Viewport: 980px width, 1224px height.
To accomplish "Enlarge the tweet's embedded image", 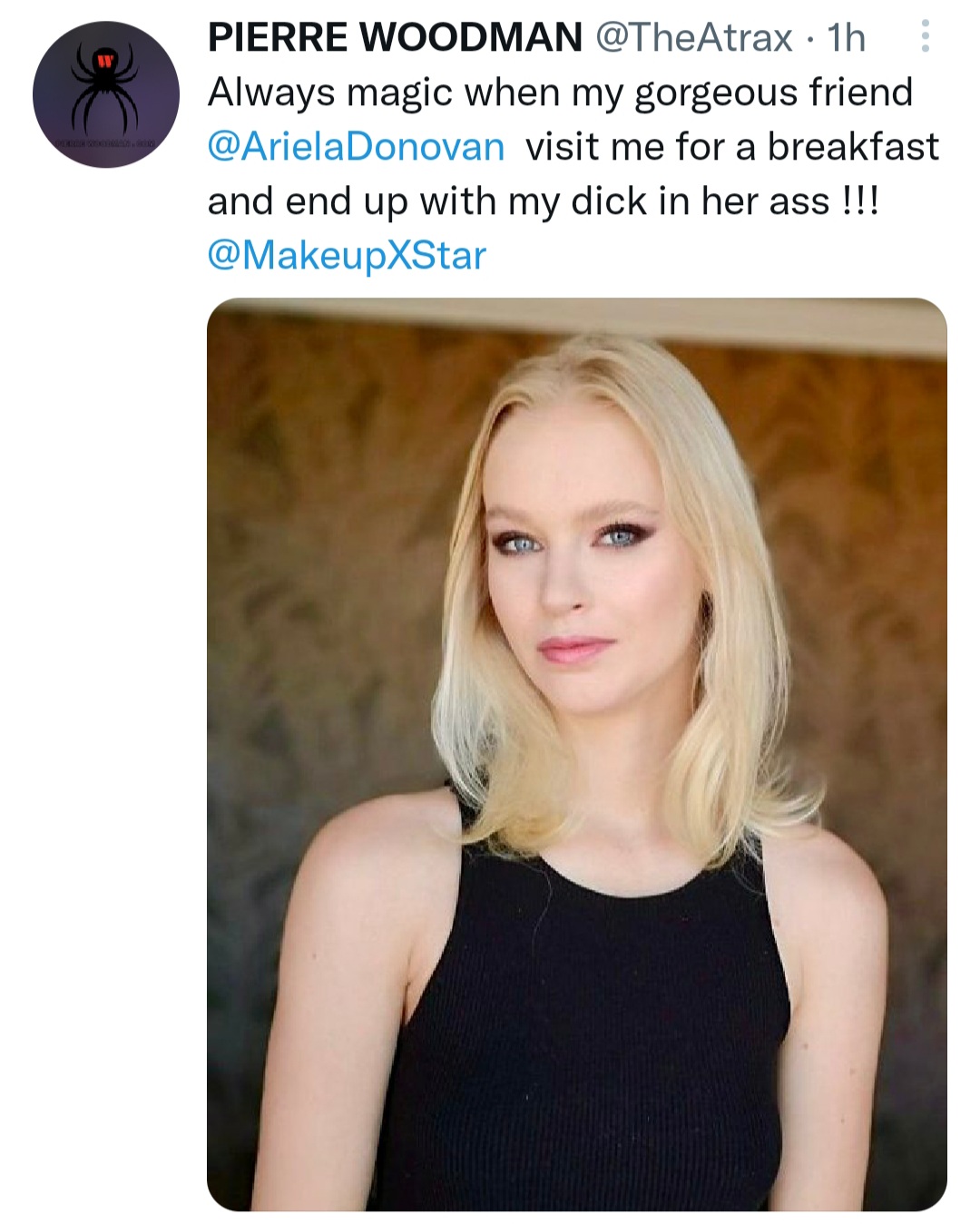I will pyautogui.click(x=576, y=753).
